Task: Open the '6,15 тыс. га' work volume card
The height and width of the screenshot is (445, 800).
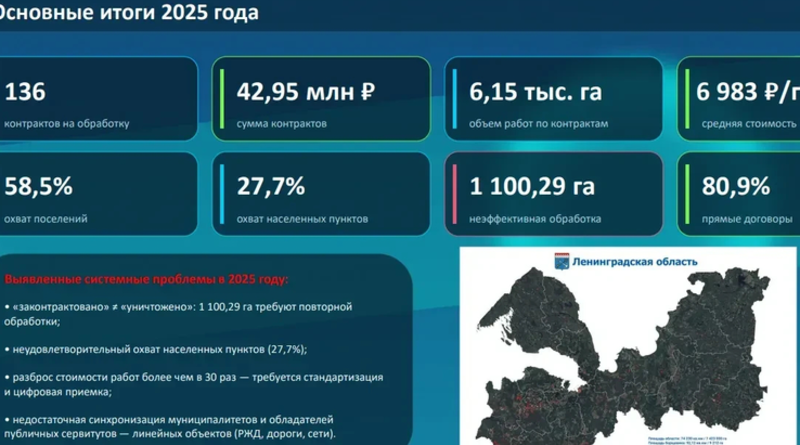Action: pyautogui.click(x=554, y=100)
